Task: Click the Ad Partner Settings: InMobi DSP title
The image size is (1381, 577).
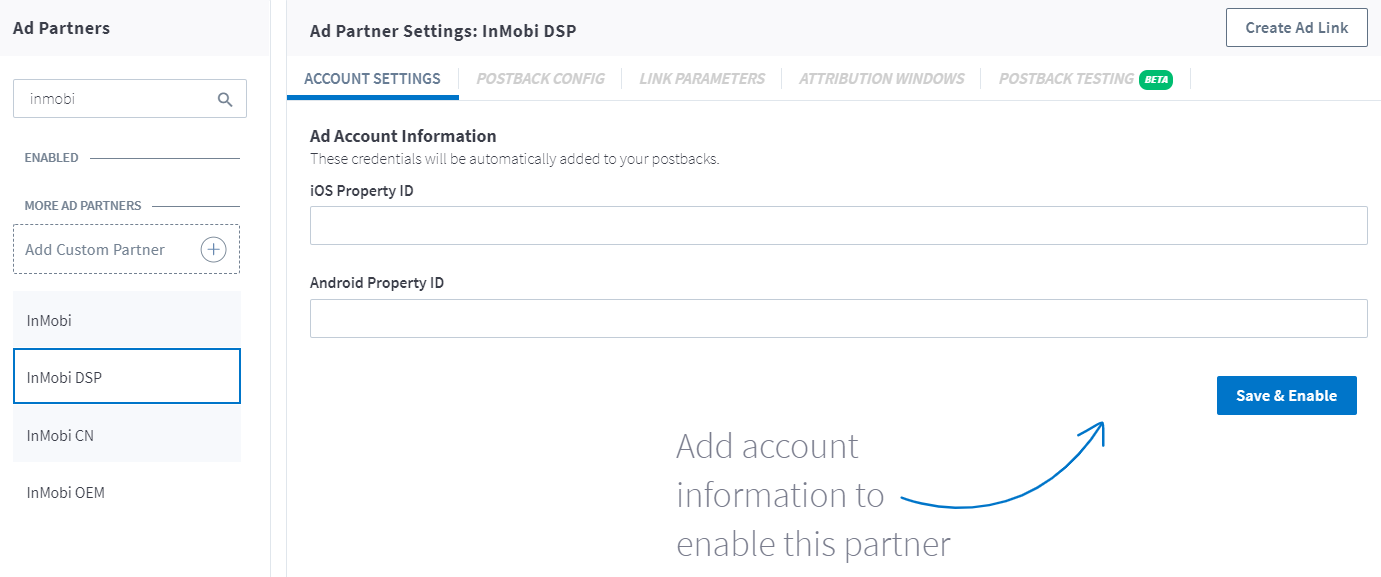Action: coord(443,31)
